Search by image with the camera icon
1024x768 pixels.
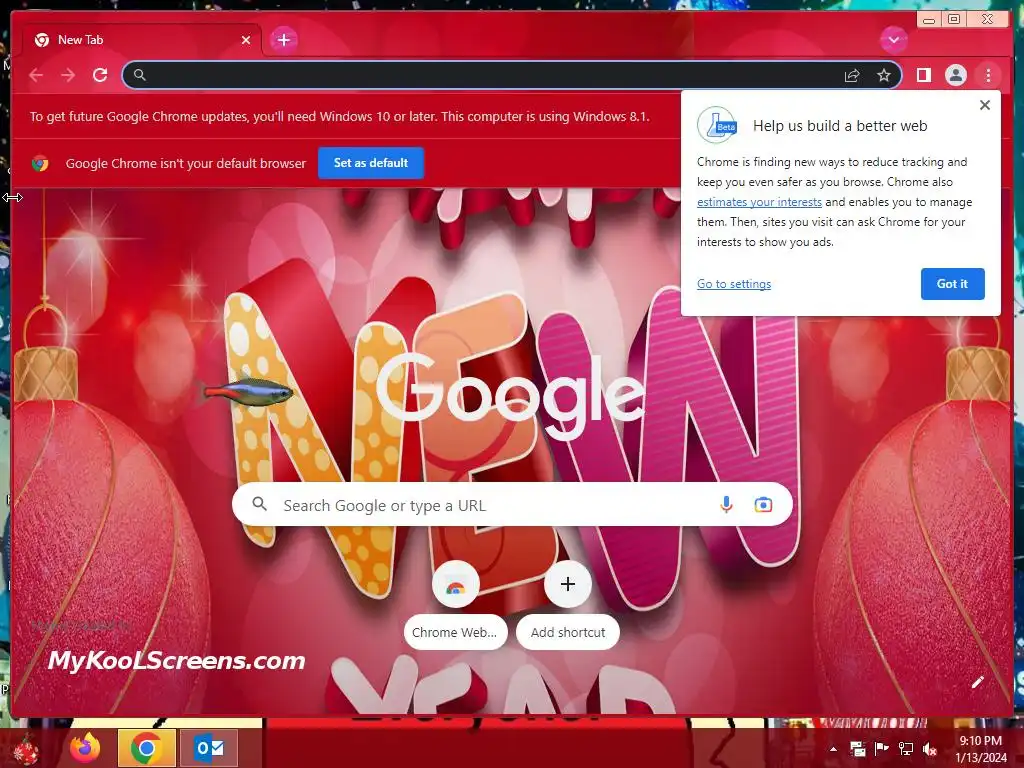(763, 505)
